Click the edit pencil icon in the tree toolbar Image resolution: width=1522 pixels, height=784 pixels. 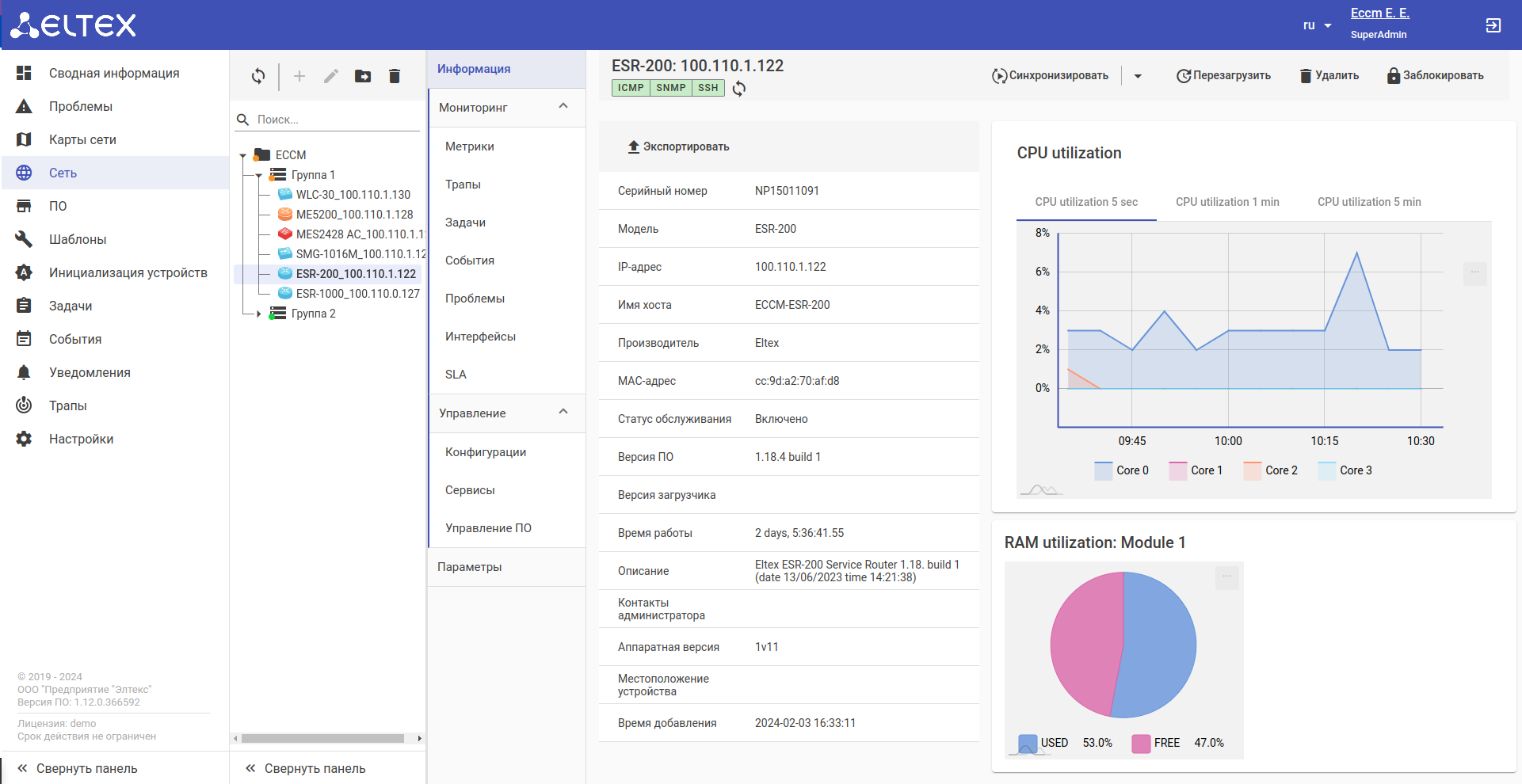coord(331,76)
